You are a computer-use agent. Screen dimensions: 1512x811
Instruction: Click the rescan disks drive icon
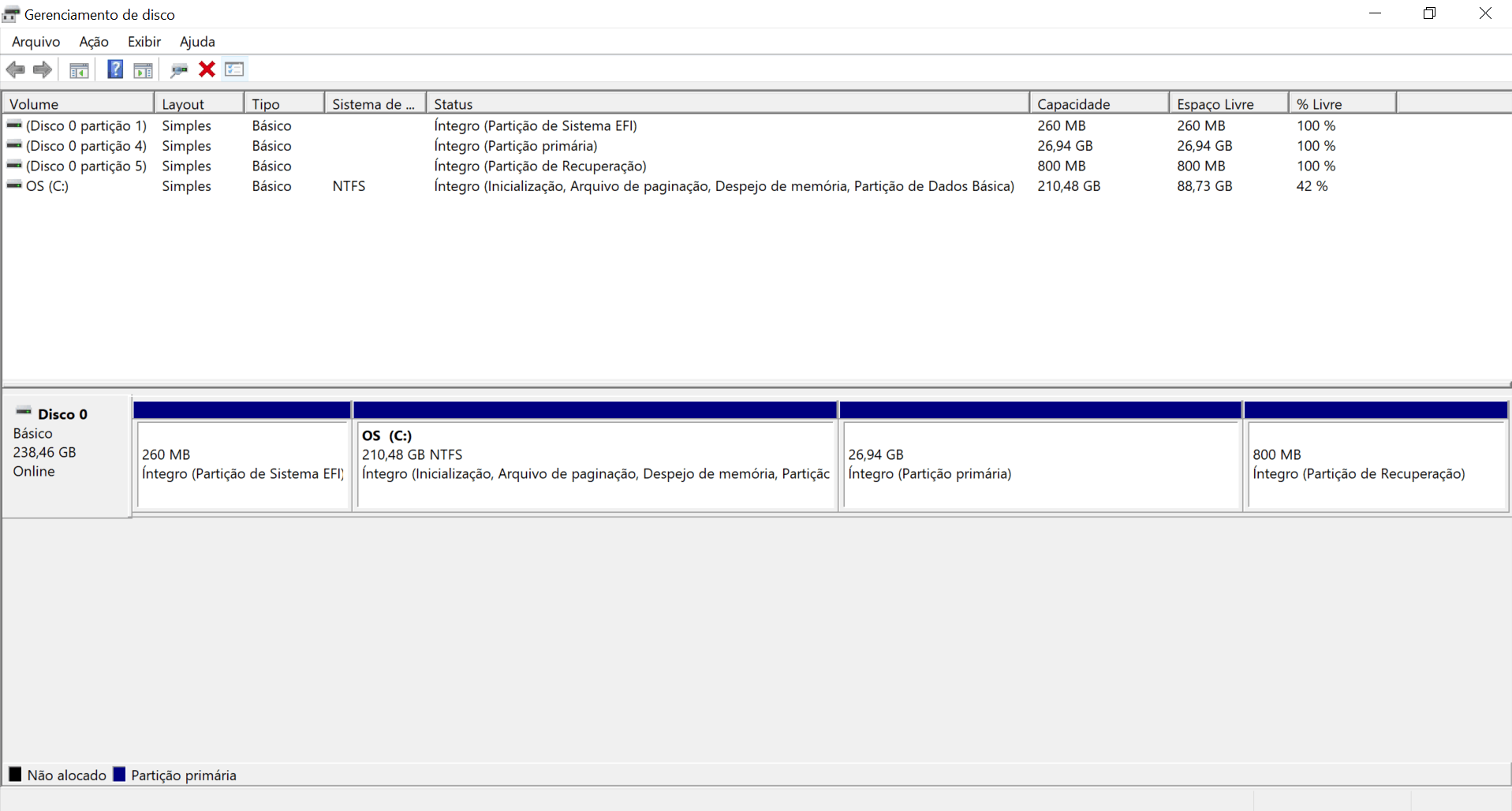(x=179, y=70)
